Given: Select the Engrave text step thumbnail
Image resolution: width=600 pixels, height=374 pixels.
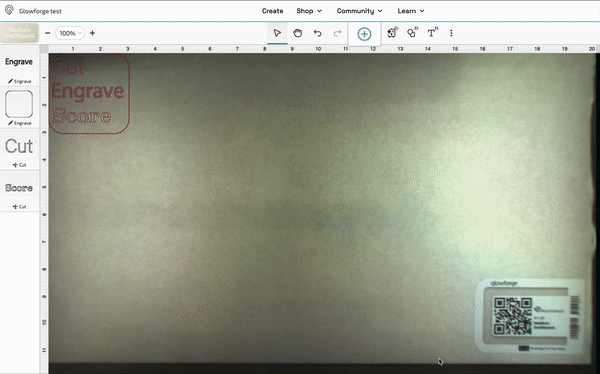Looking at the screenshot, I should pos(19,62).
